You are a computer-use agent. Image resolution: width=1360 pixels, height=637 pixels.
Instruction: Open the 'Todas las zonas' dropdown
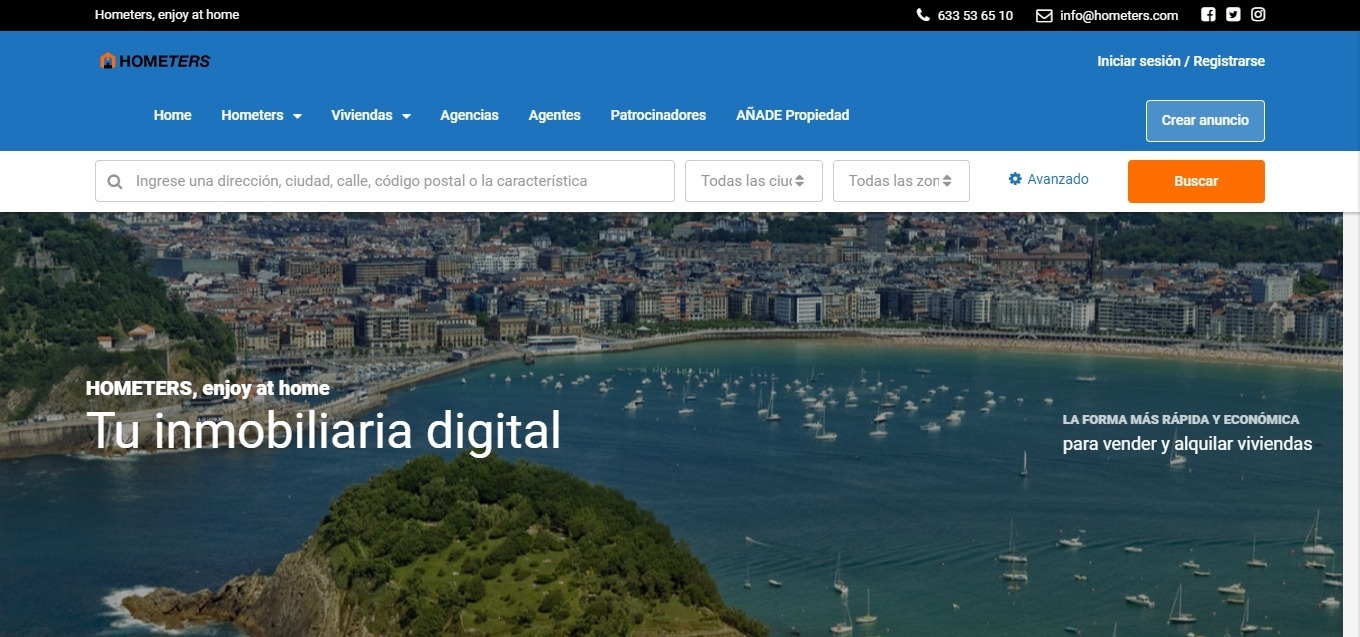(900, 181)
